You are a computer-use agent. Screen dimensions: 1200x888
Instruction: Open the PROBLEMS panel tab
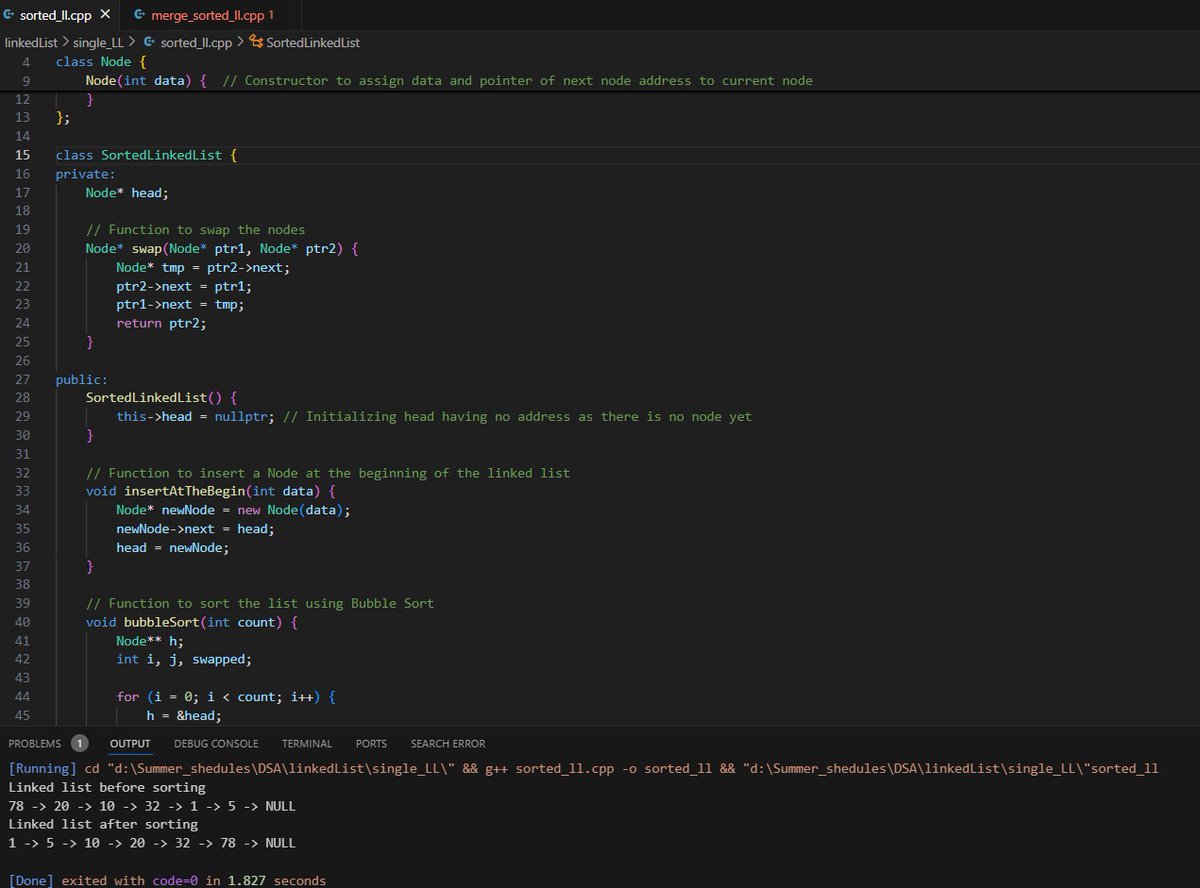(34, 744)
